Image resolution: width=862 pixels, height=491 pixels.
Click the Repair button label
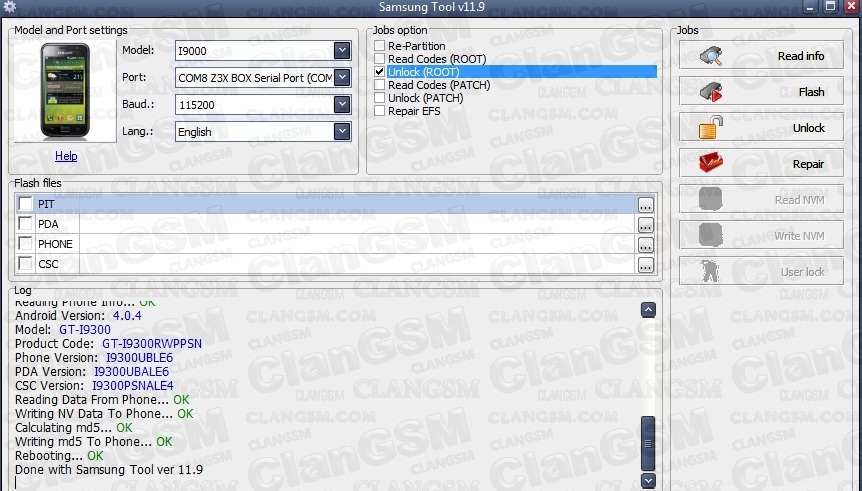pyautogui.click(x=808, y=164)
